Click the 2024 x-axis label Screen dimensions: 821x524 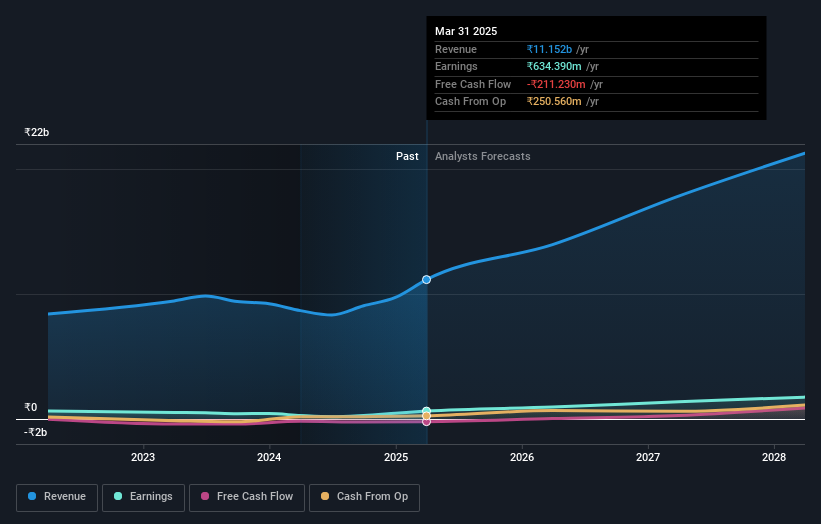pos(269,457)
